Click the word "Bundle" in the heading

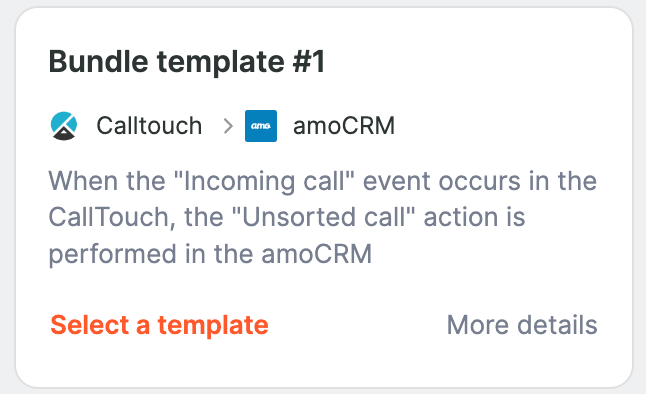tap(98, 62)
